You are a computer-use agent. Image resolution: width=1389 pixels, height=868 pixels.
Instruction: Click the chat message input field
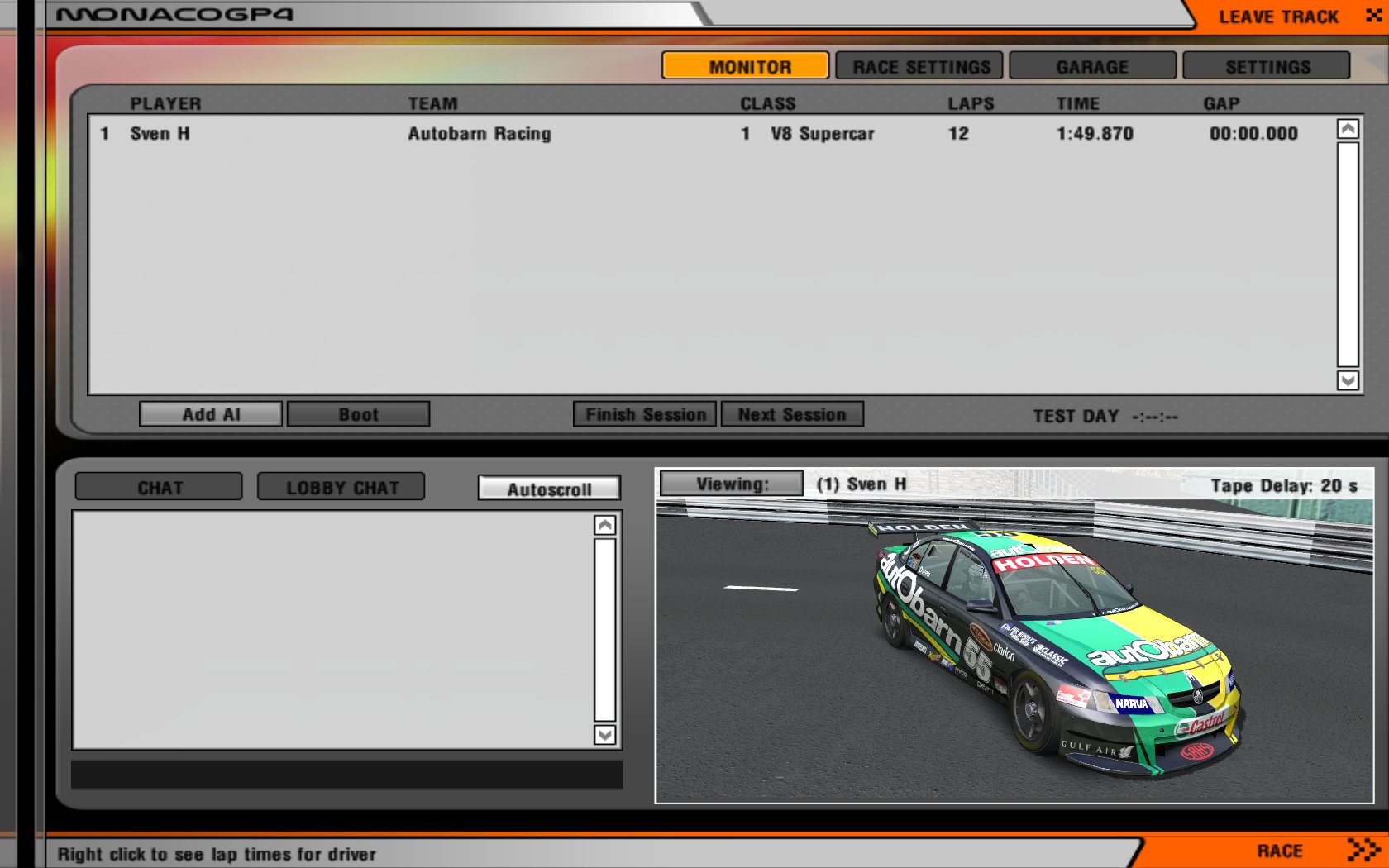tap(346, 775)
